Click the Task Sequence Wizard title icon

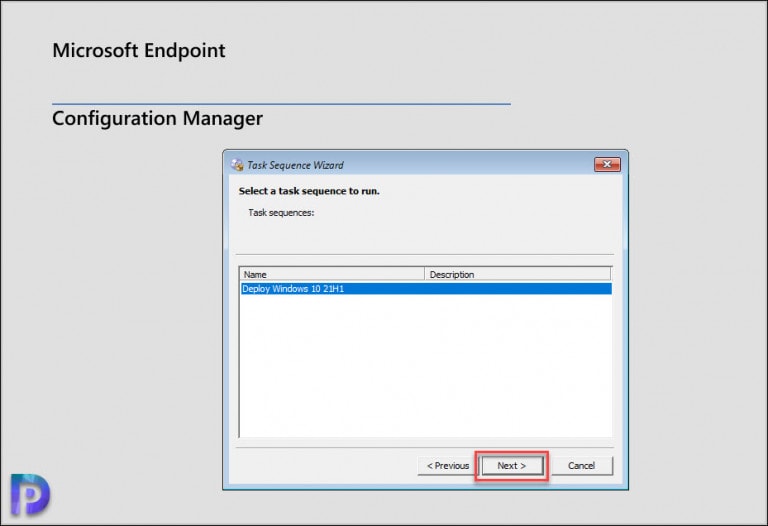coord(237,165)
